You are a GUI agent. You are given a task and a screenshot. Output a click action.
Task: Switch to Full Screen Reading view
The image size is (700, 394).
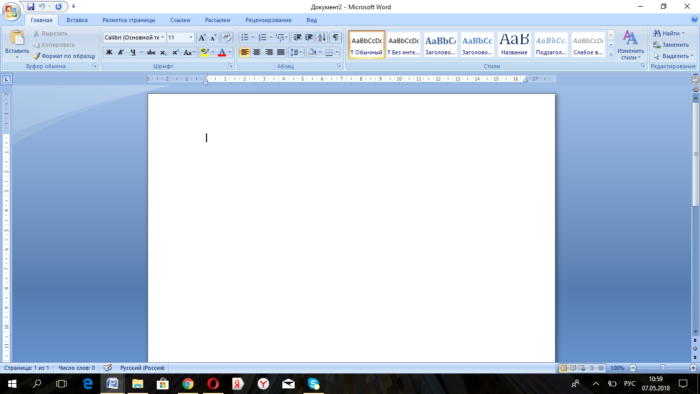[573, 368]
